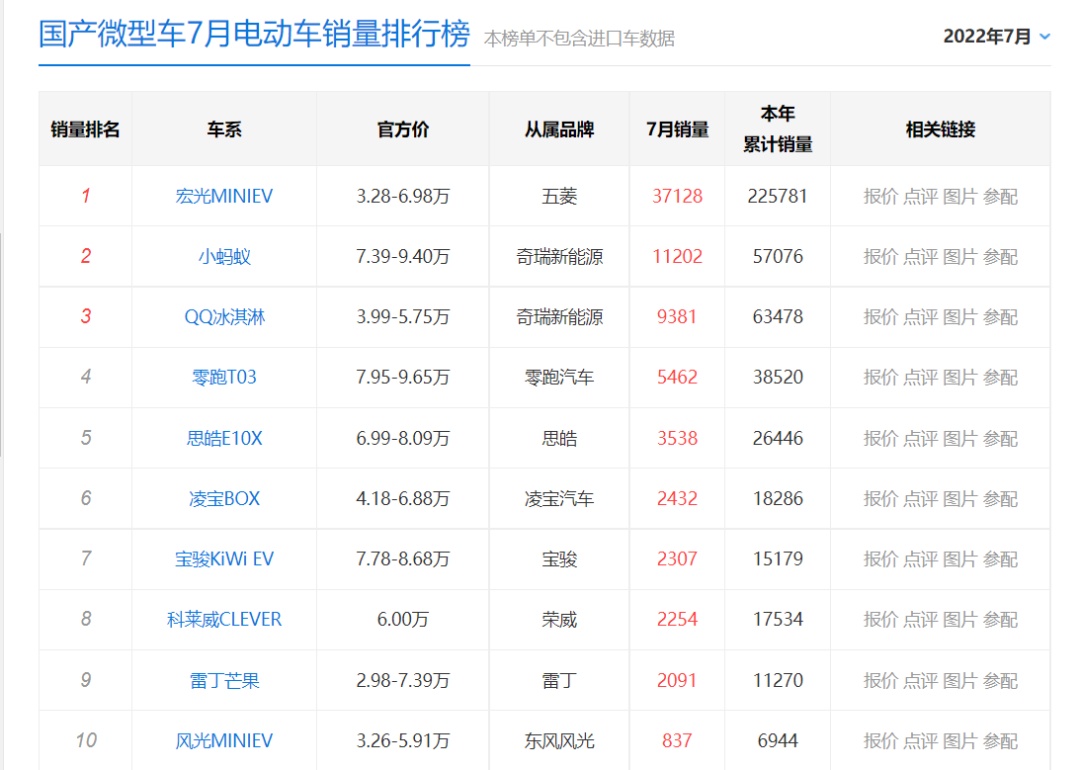Click 参配 in the 零跑T03 row

(x=1000, y=377)
